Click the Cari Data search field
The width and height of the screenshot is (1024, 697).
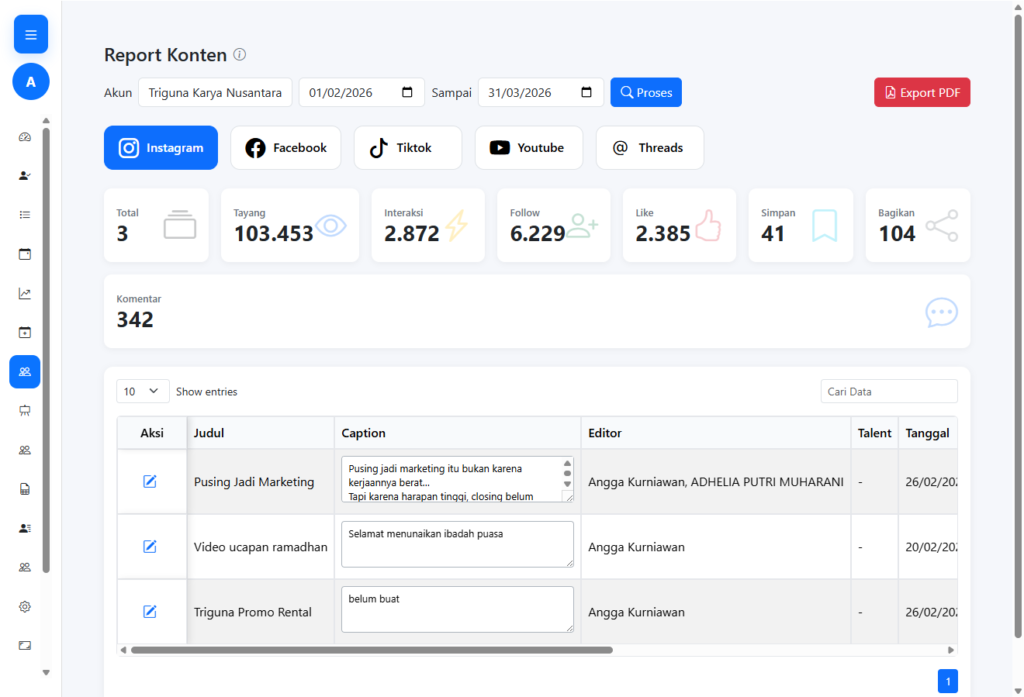coord(888,392)
